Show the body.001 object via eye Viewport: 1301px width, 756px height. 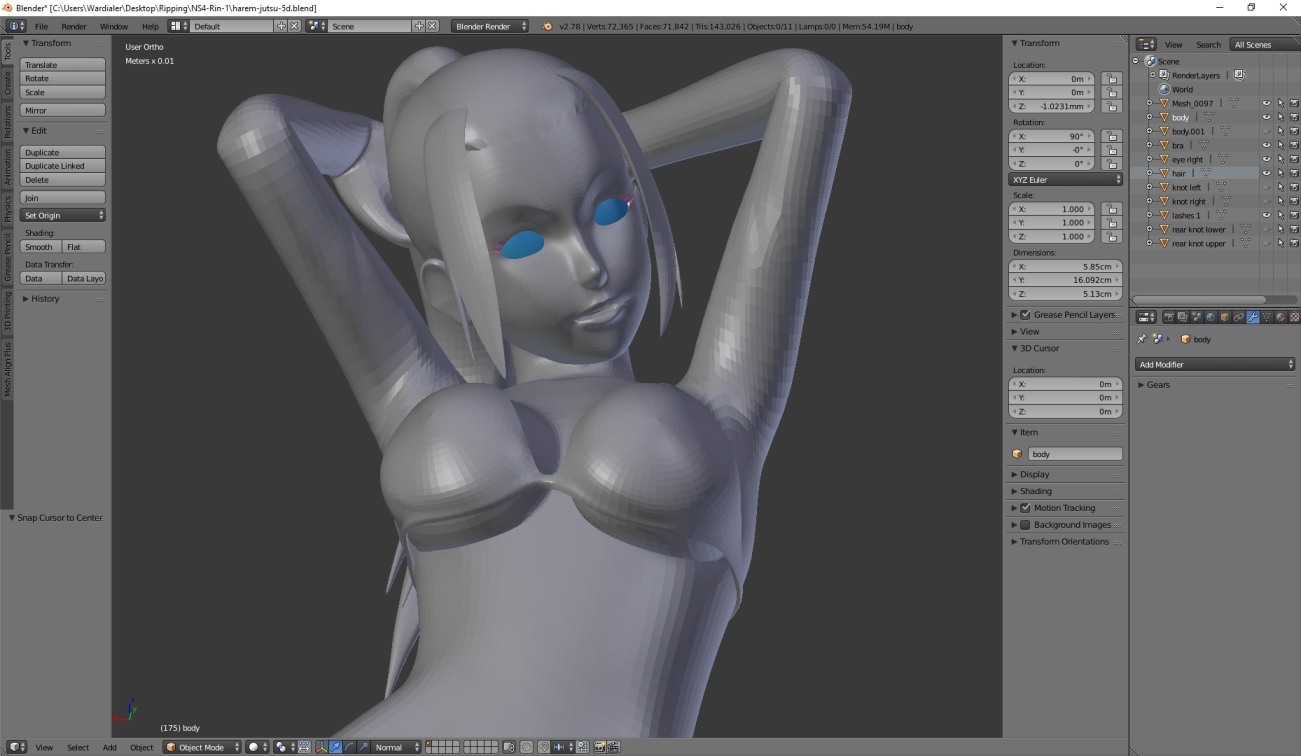1266,131
